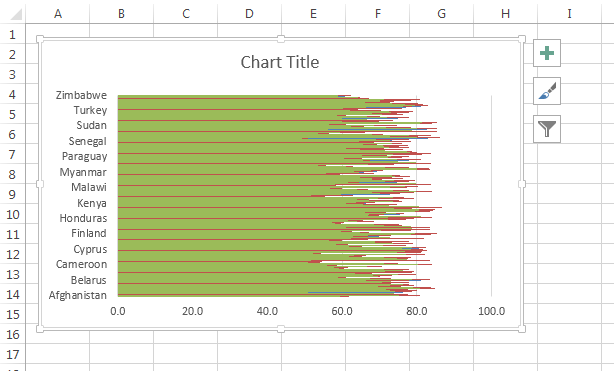Select column F header
This screenshot has width=614, height=371.
pos(377,14)
